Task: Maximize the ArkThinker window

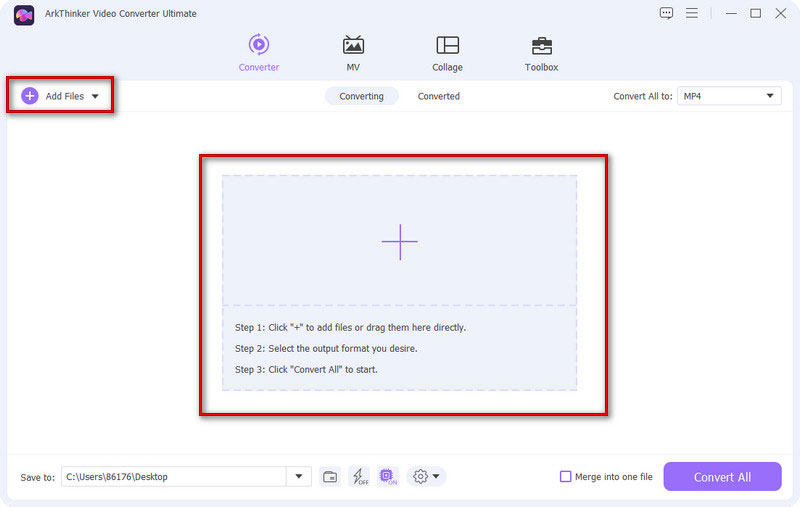Action: coord(756,13)
